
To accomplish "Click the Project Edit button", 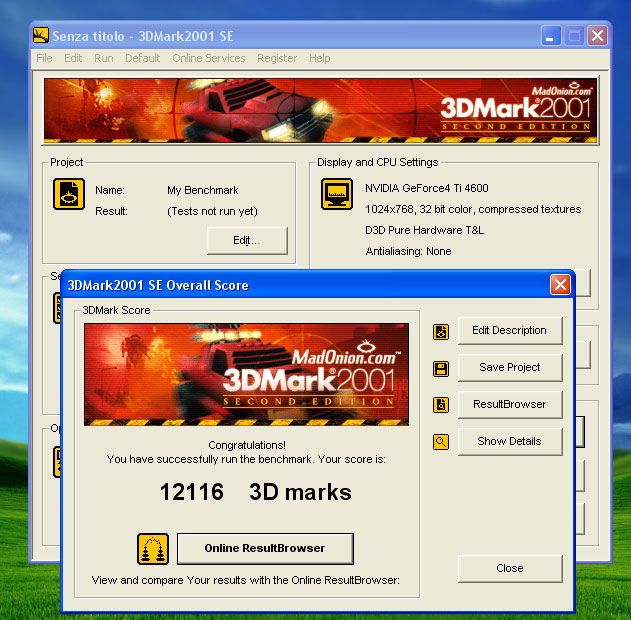I will tap(246, 240).
